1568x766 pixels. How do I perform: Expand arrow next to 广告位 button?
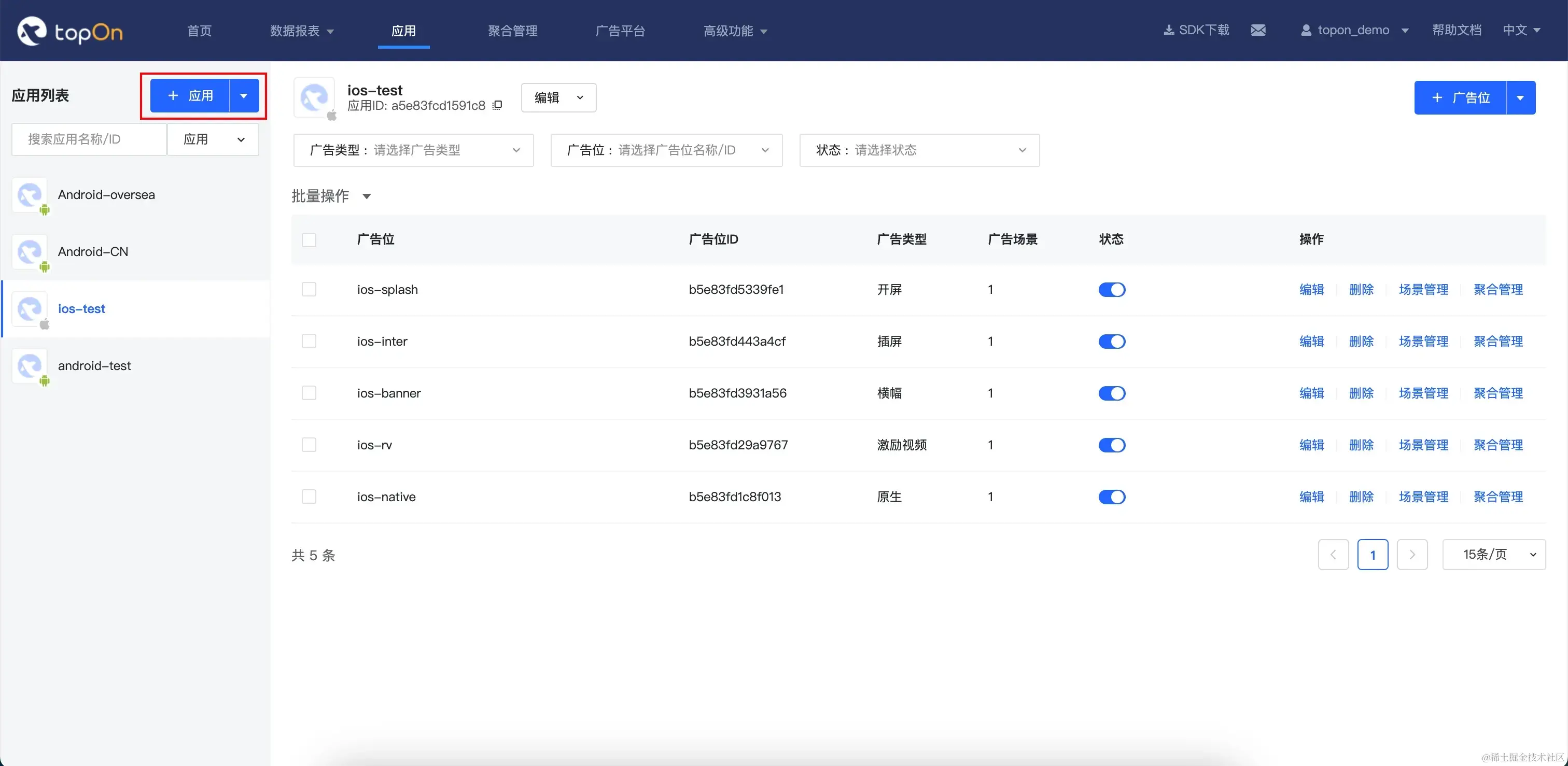(1520, 98)
